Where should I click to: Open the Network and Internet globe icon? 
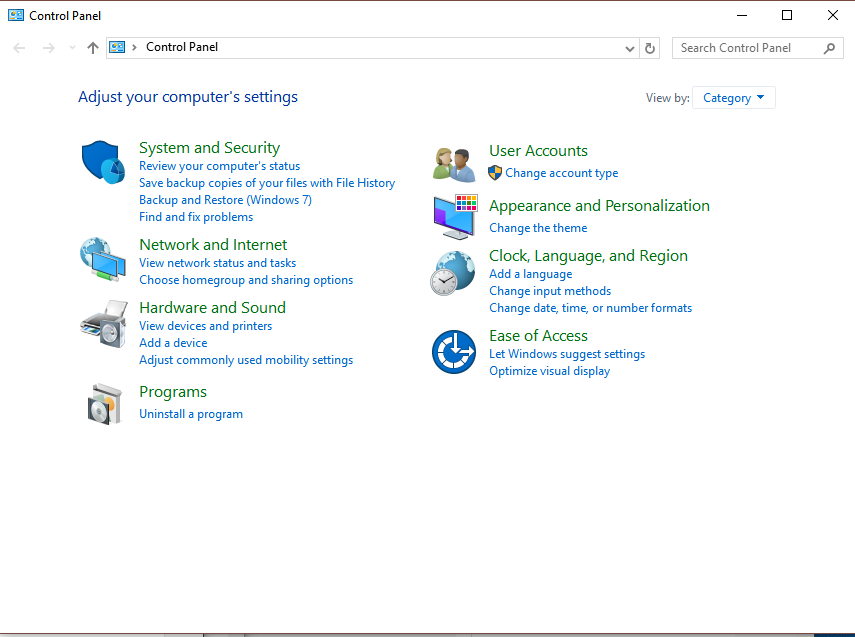pos(103,259)
